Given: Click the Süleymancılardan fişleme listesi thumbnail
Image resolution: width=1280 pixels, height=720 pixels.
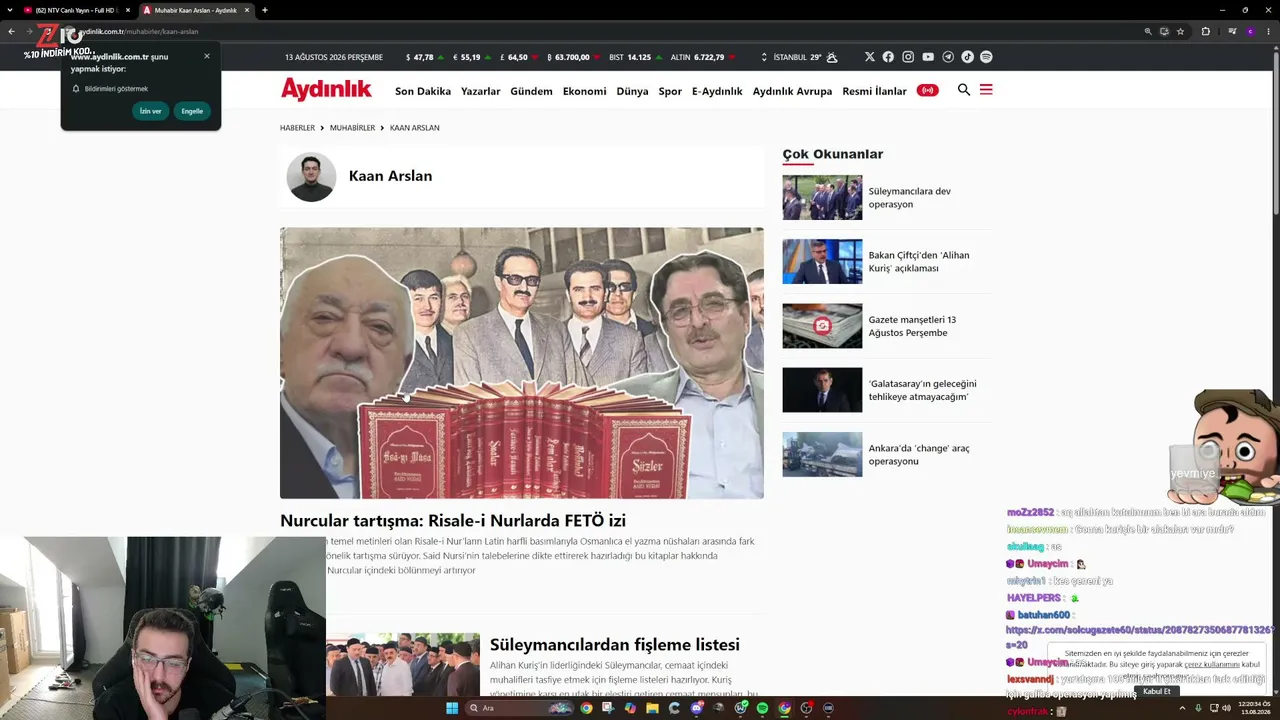Looking at the screenshot, I should [x=403, y=664].
